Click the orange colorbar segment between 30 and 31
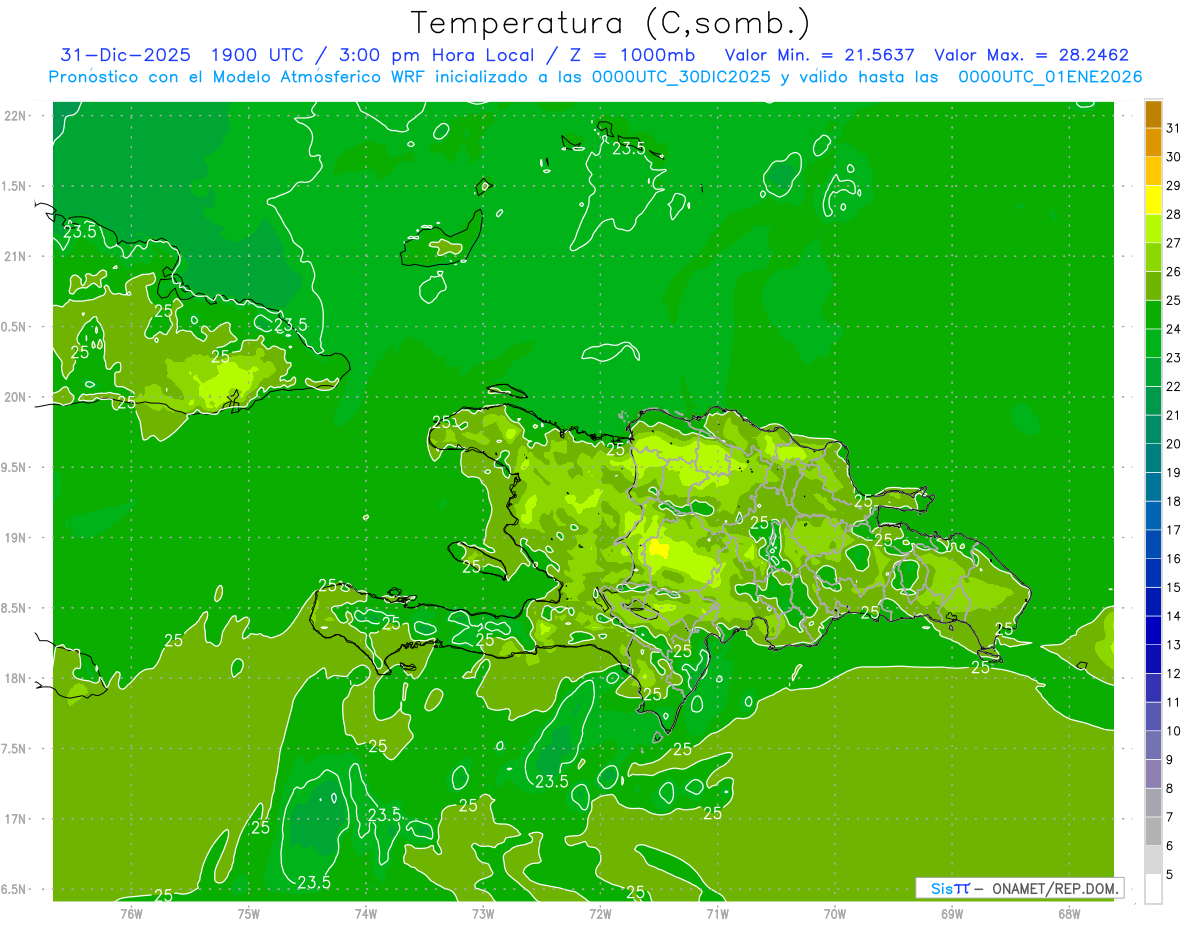1200x927 pixels. pos(1153,143)
